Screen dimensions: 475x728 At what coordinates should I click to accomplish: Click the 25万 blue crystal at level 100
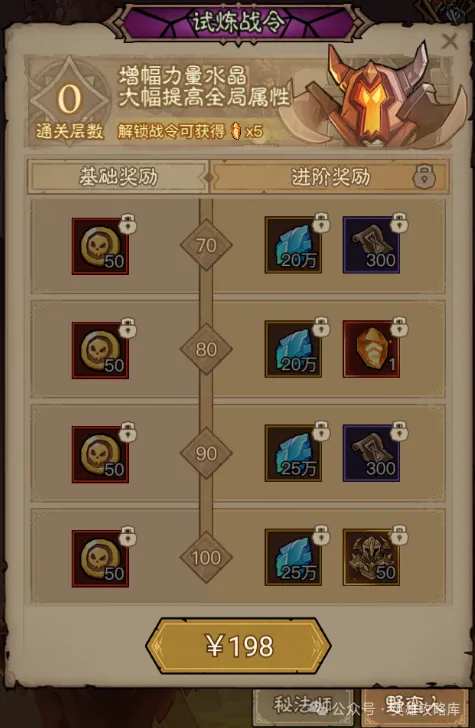(293, 557)
